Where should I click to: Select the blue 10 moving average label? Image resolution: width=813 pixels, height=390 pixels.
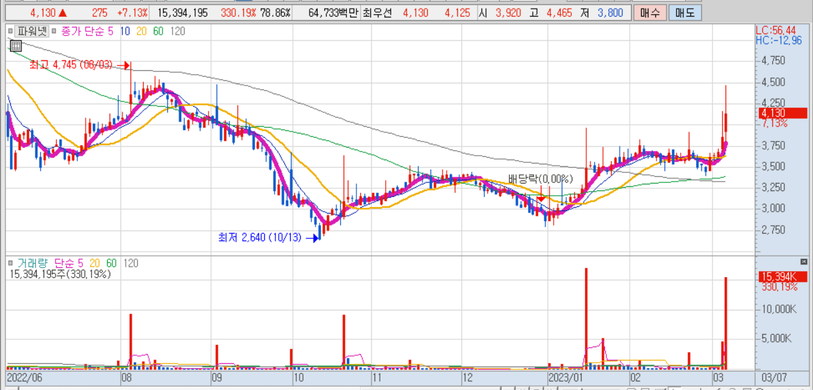point(125,32)
